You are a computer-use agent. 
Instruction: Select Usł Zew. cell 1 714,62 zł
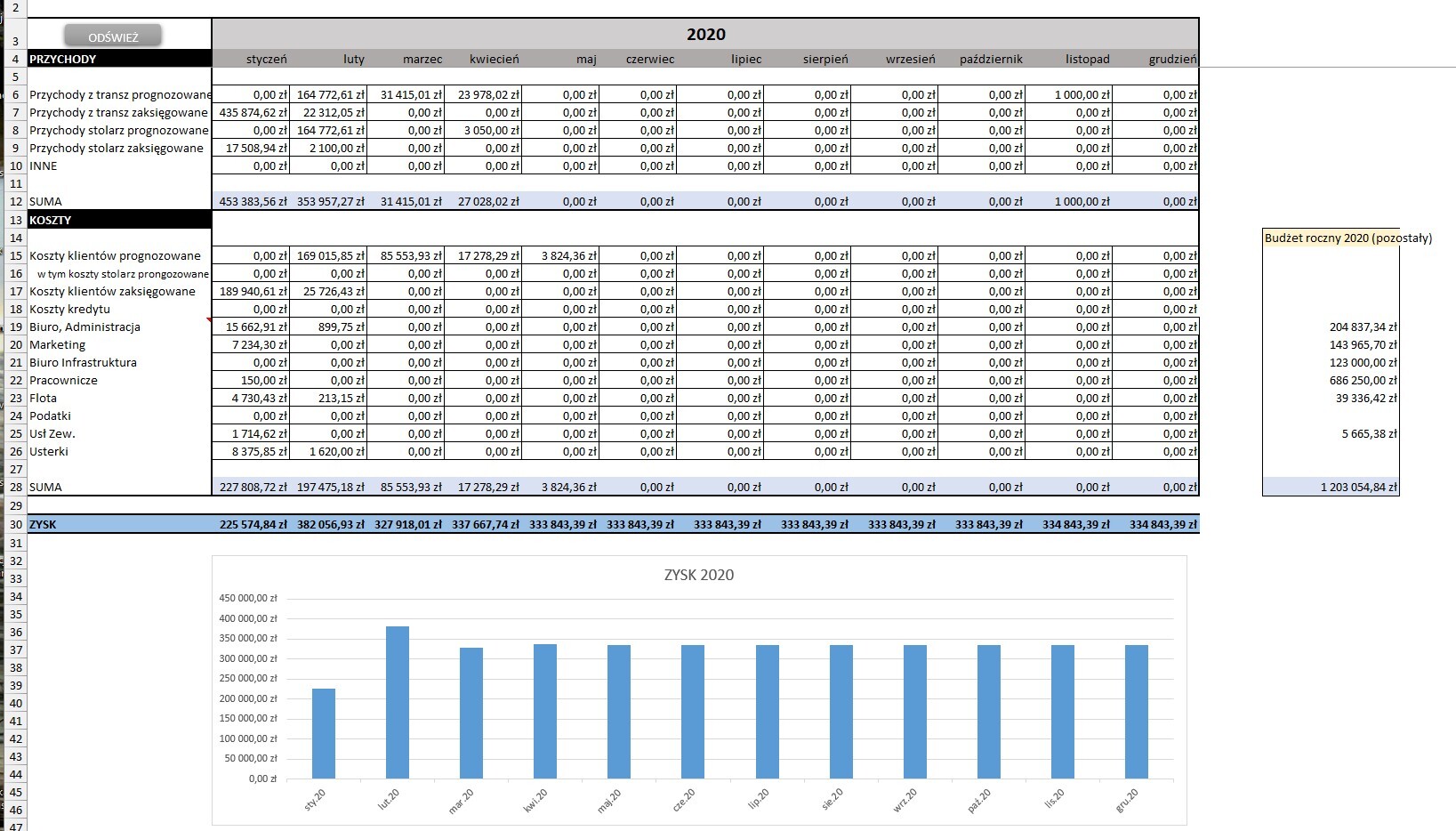pyautogui.click(x=251, y=433)
